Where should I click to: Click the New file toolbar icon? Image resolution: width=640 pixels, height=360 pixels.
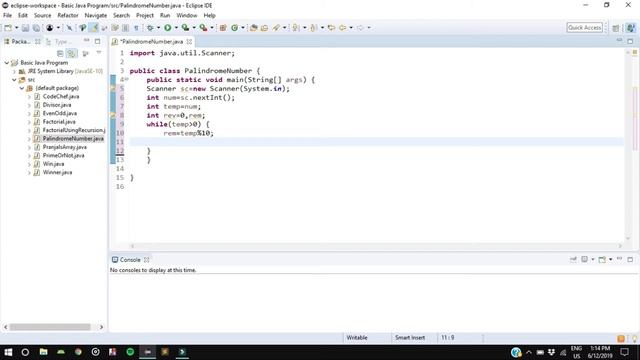pyautogui.click(x=8, y=28)
